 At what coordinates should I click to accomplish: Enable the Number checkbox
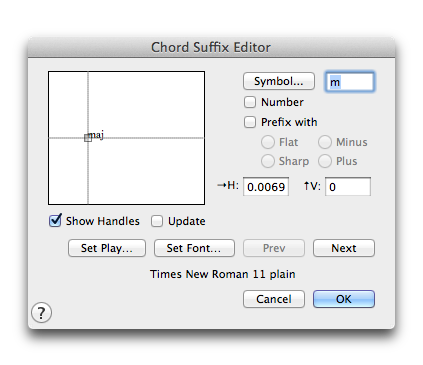[x=250, y=102]
